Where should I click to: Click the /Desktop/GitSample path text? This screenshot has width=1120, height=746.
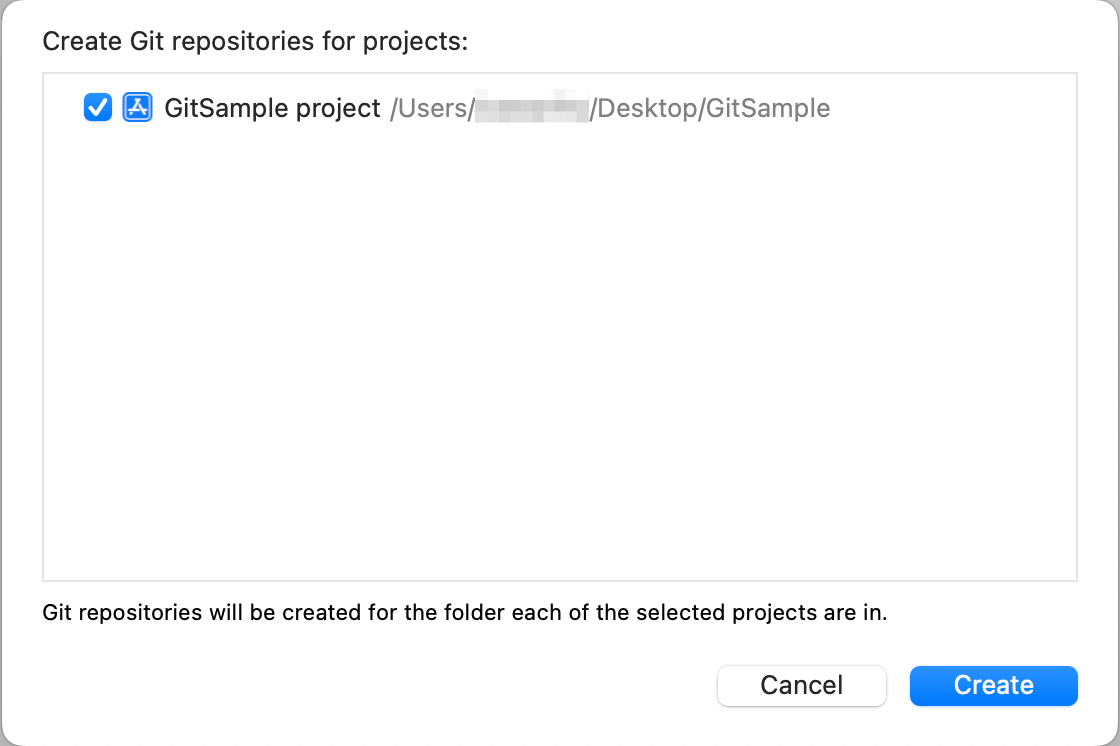click(710, 108)
